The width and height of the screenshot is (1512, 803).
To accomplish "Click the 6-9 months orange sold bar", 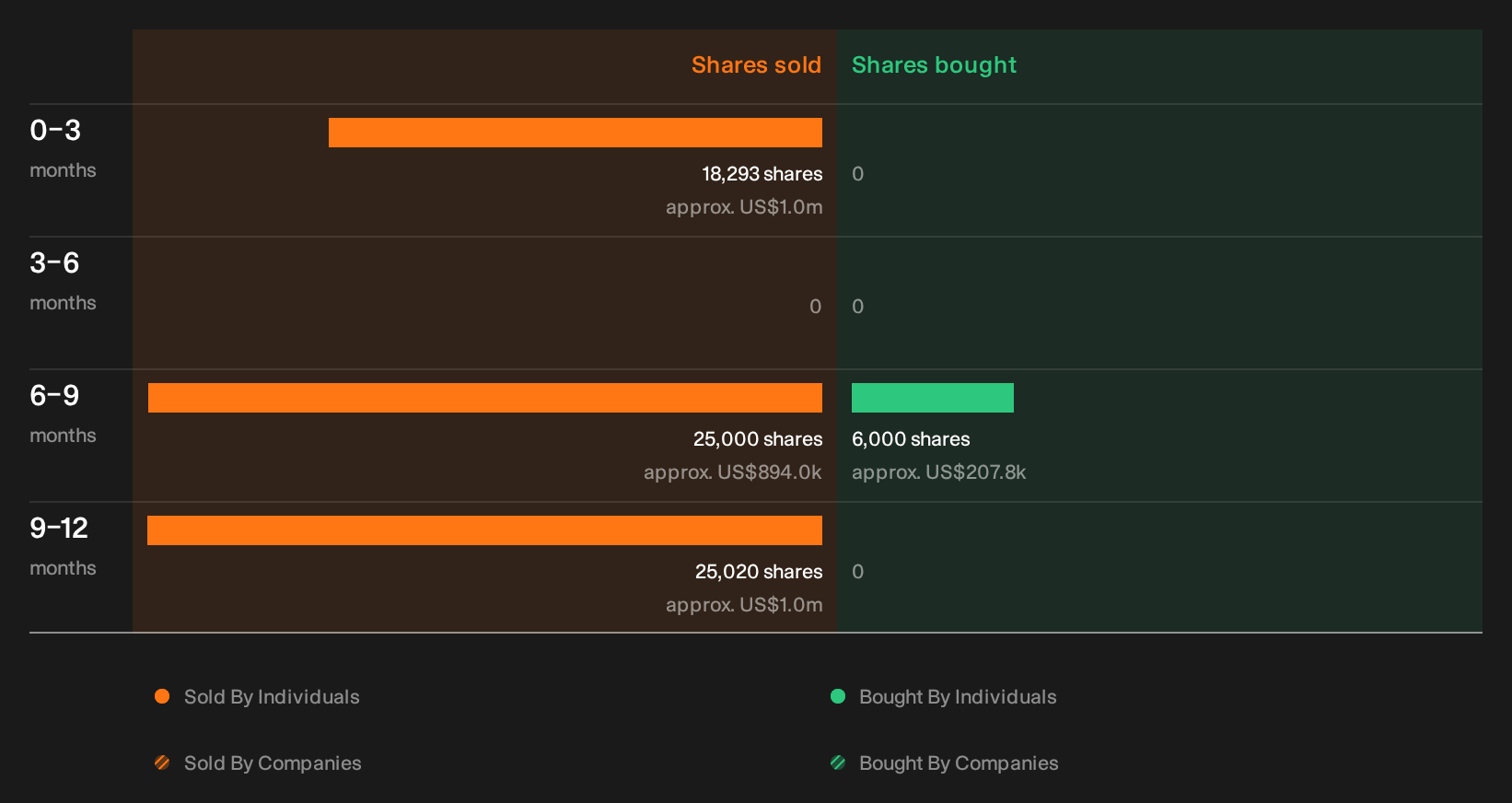I will tap(485, 398).
